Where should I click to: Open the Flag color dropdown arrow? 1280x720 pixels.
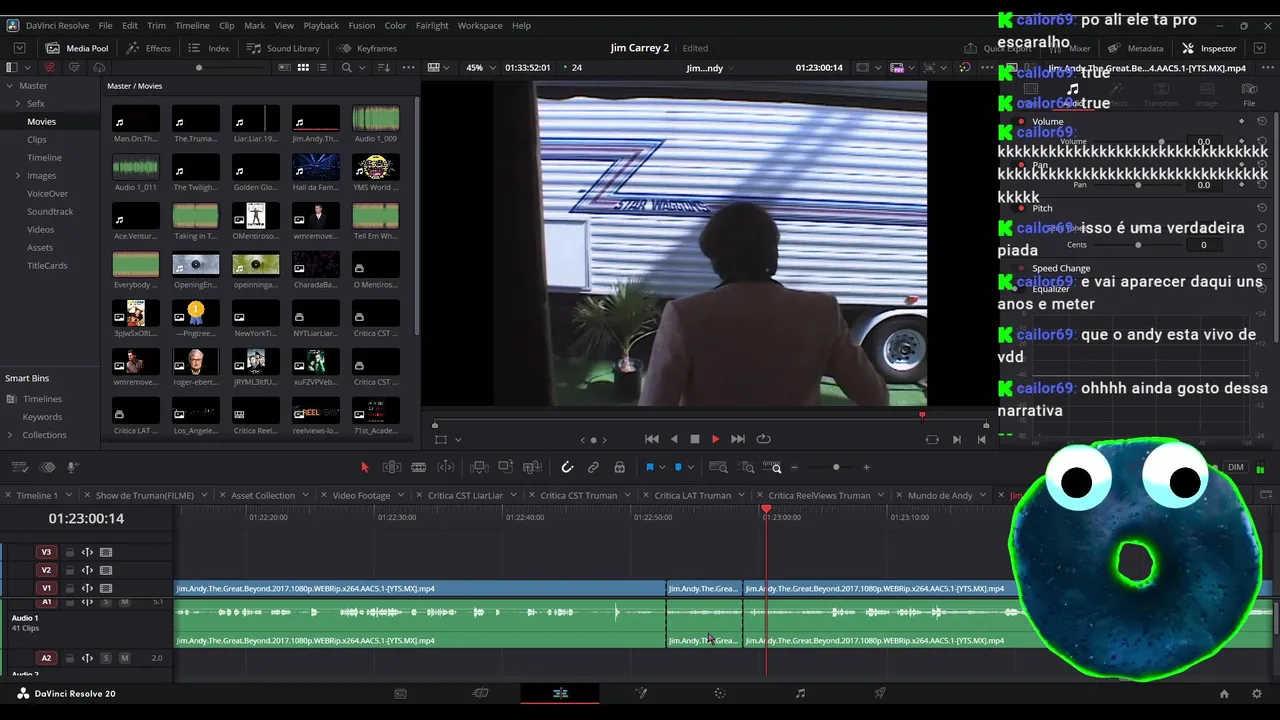click(661, 468)
